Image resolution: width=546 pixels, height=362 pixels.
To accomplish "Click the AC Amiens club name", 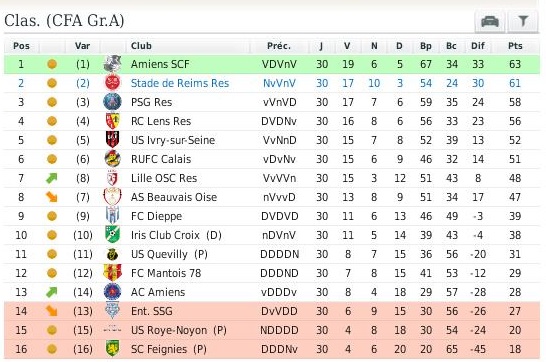I will 158,292.
